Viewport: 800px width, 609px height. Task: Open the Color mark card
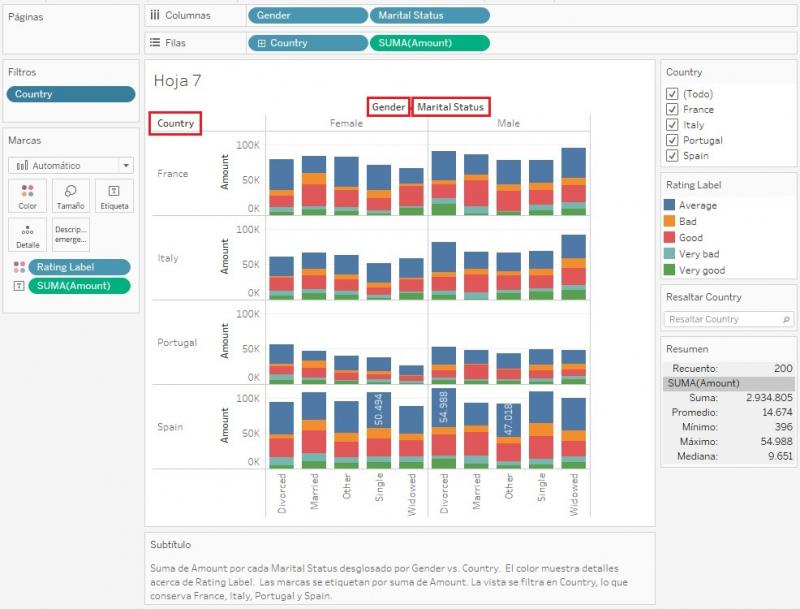coord(27,196)
